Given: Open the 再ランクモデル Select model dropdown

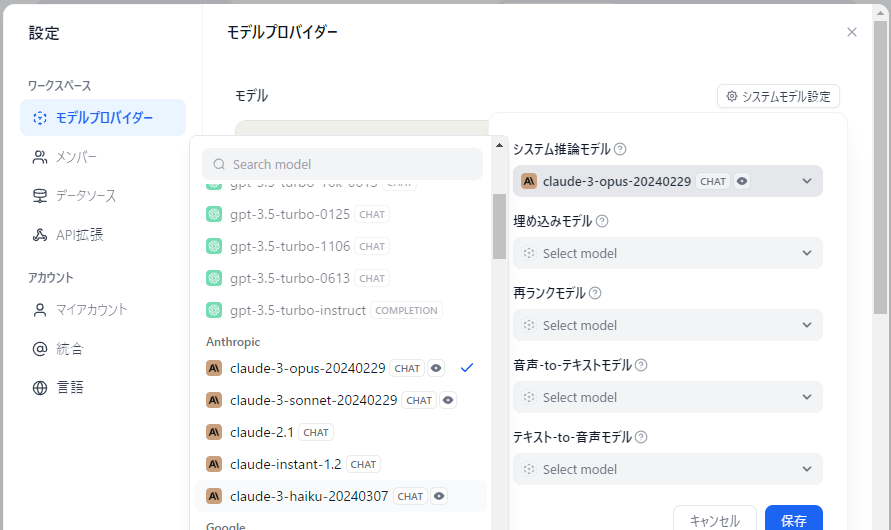Looking at the screenshot, I should pyautogui.click(x=668, y=325).
